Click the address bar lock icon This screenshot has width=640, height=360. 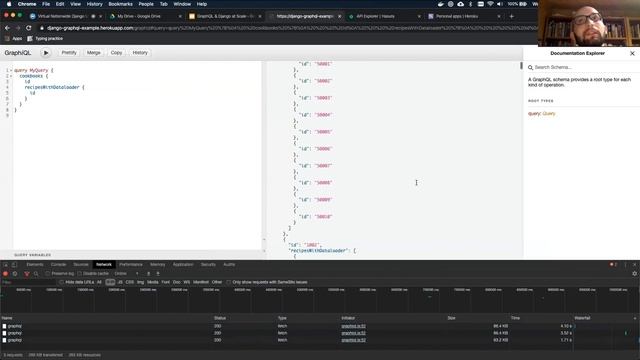tap(42, 28)
